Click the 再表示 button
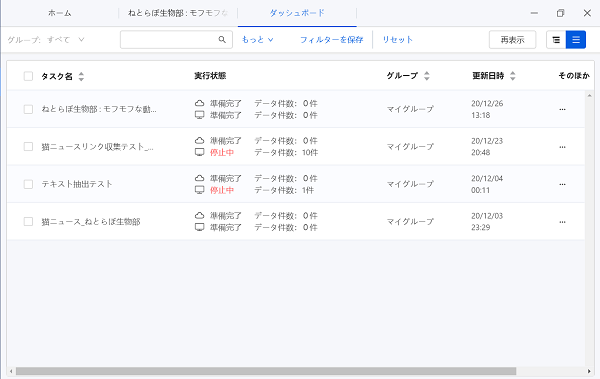The image size is (600, 379). (x=512, y=40)
